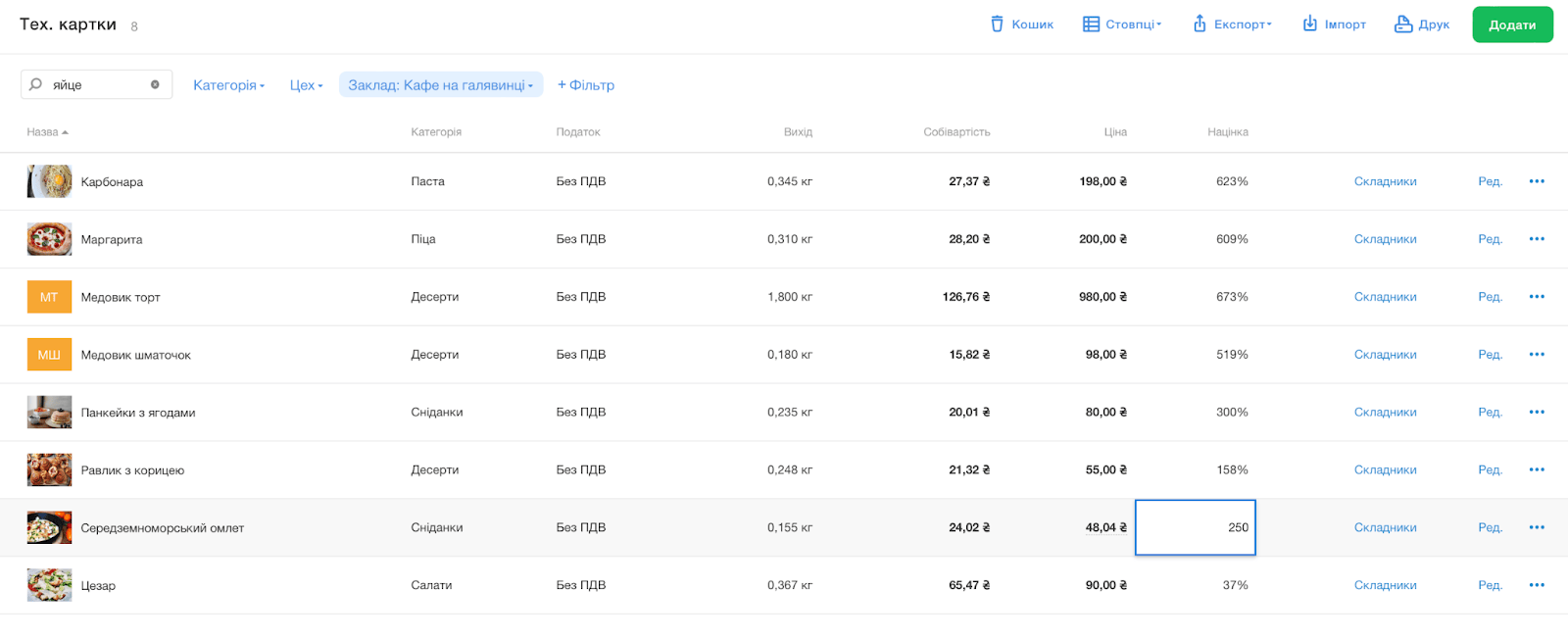Expand the Категорія filter dropdown

[x=228, y=85]
